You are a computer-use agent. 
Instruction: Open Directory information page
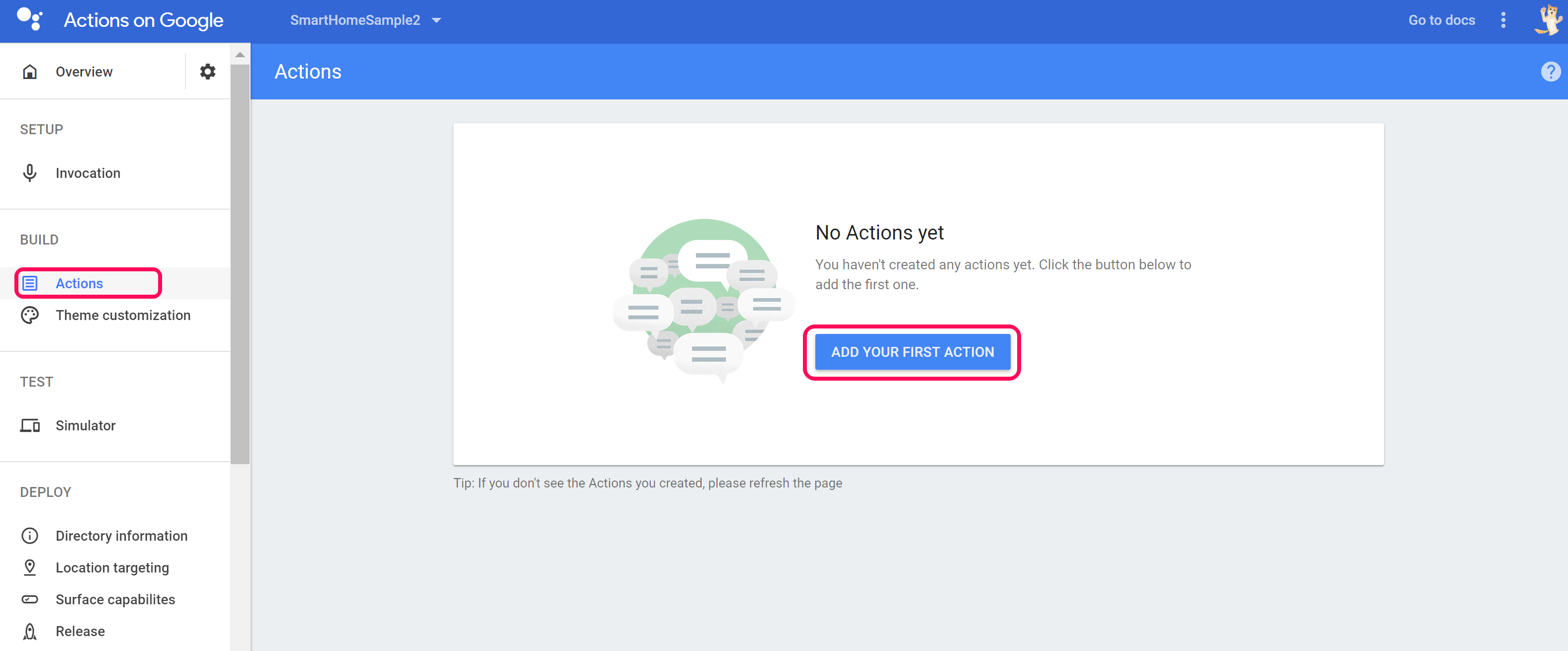click(x=121, y=535)
